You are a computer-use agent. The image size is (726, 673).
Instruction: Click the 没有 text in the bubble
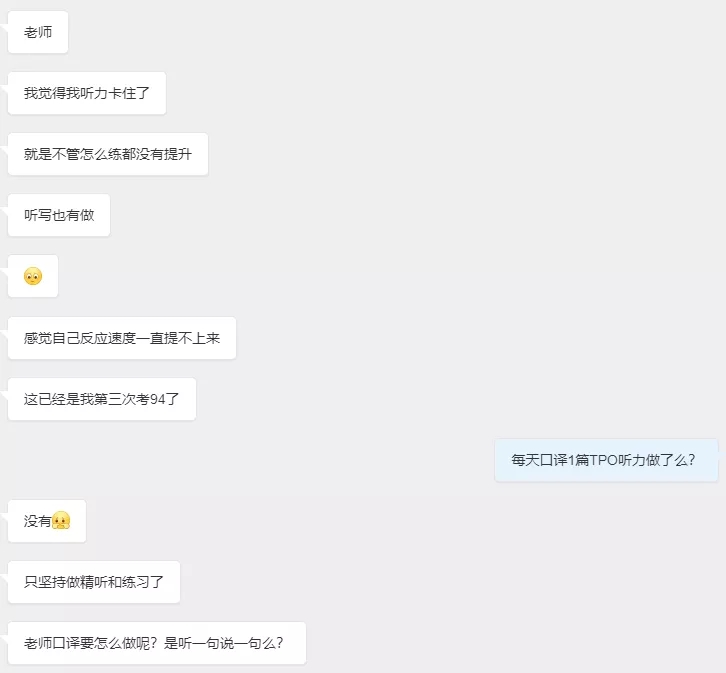pos(38,521)
